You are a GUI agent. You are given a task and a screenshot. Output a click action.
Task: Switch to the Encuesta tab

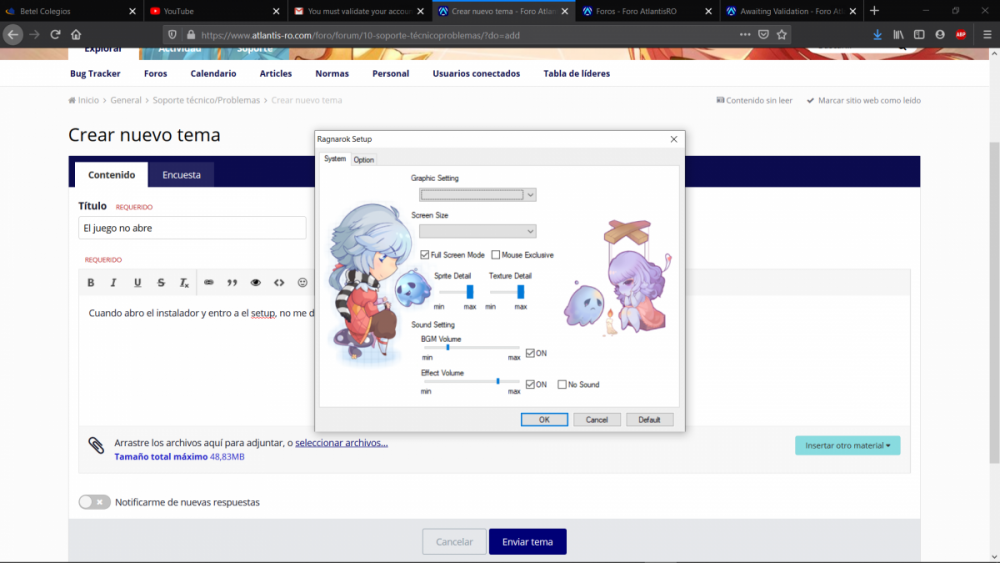181,175
